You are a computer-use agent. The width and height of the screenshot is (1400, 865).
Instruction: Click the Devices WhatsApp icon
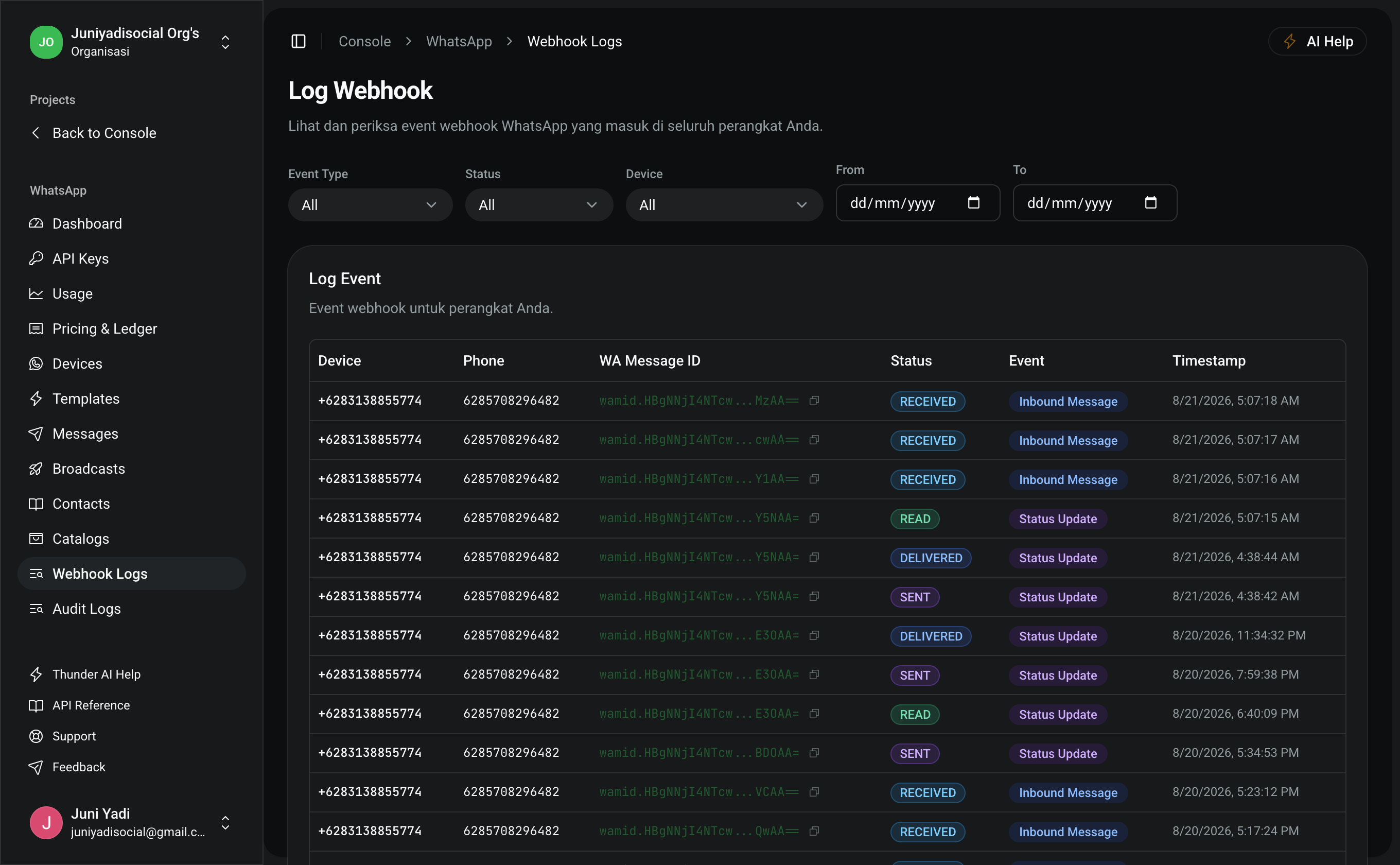pyautogui.click(x=36, y=364)
